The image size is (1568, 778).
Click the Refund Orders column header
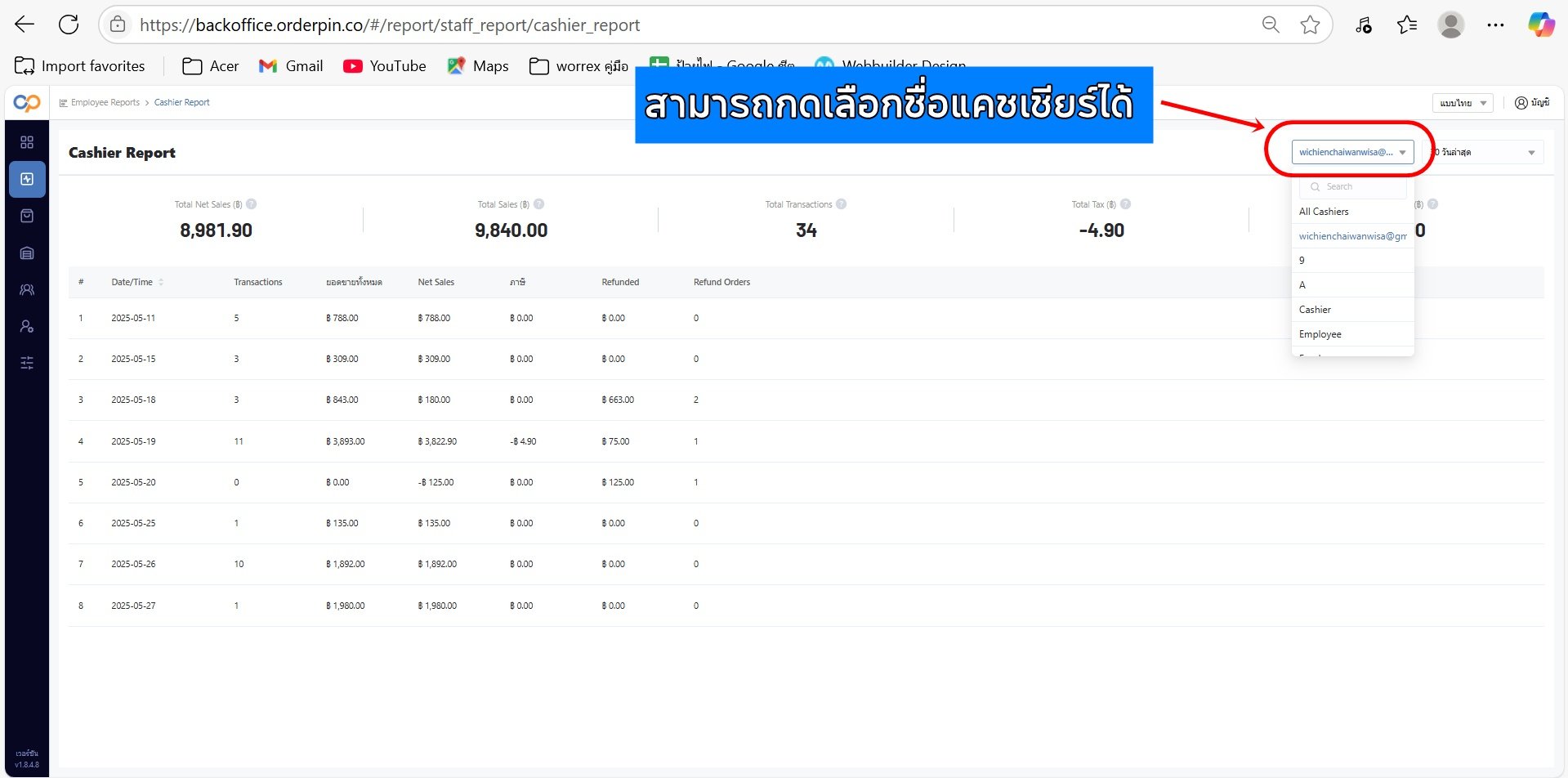click(x=721, y=282)
